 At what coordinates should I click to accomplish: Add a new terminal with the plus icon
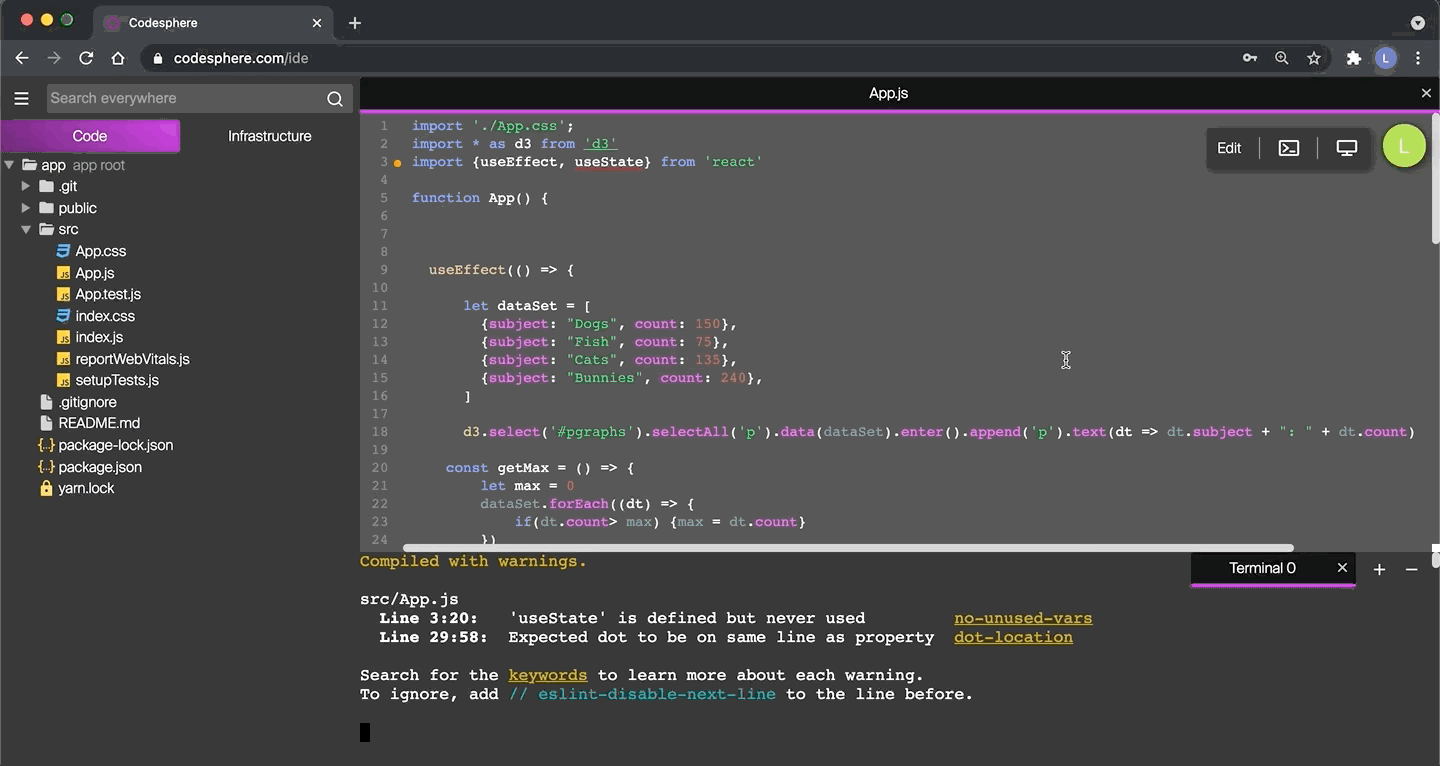pyautogui.click(x=1378, y=568)
